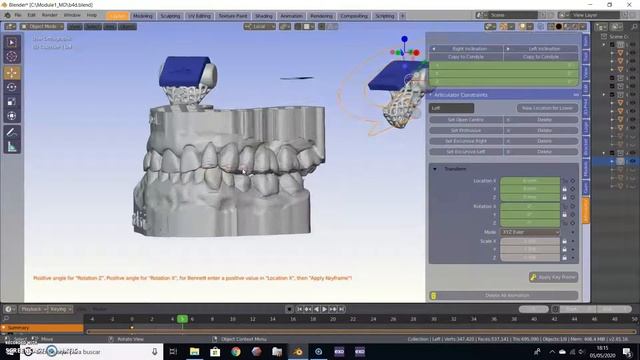Click the trash icon on Delete All Animation
Image resolution: width=640 pixels, height=360 pixels.
[433, 296]
